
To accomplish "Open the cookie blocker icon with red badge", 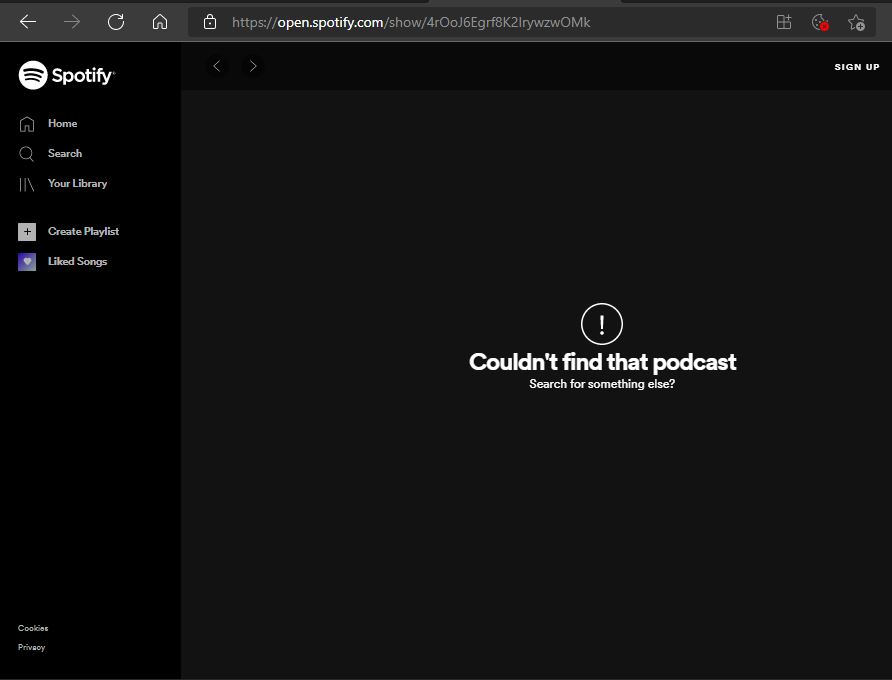I will [x=820, y=22].
